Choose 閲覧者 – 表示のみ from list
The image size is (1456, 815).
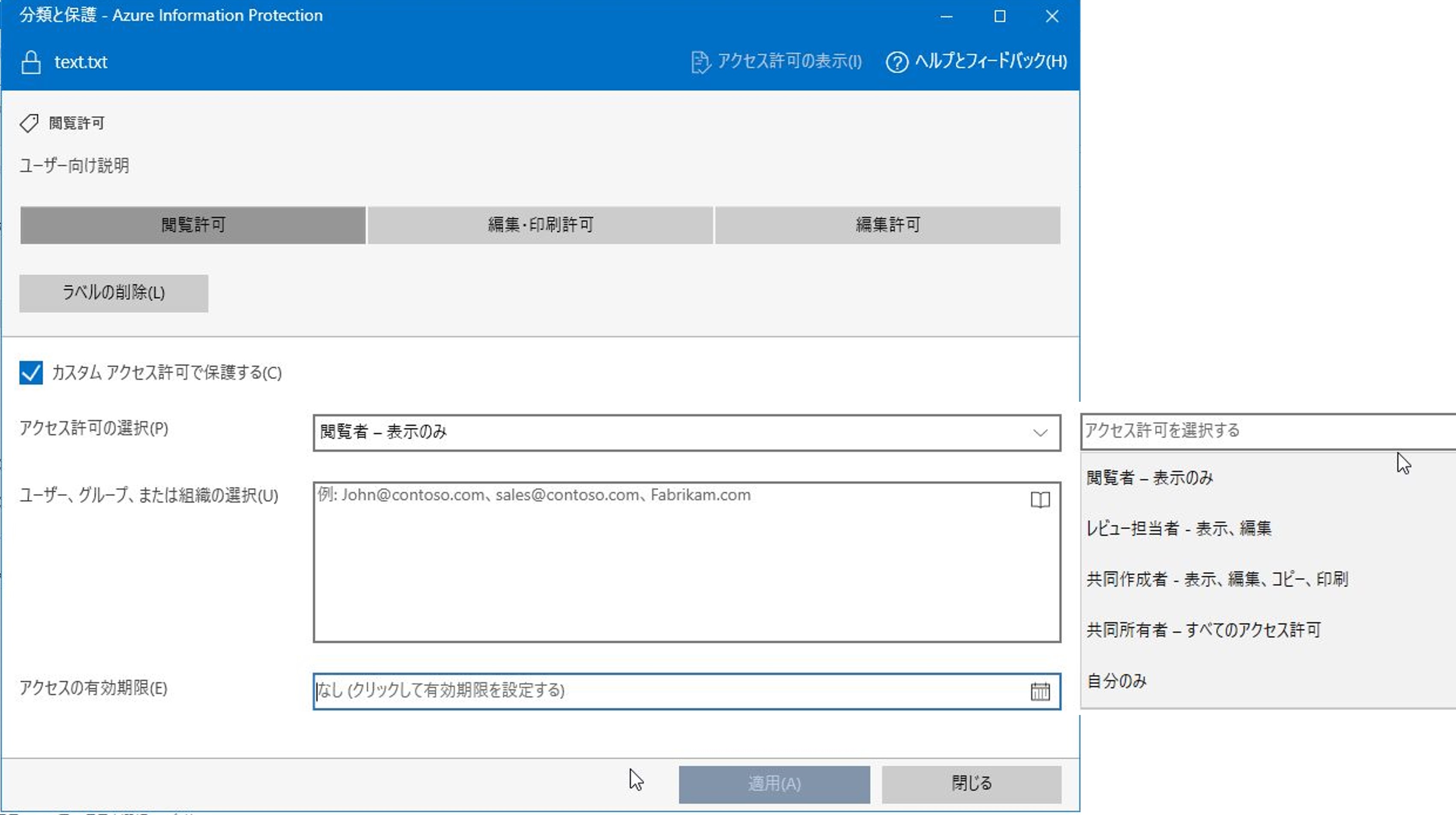(1268, 478)
